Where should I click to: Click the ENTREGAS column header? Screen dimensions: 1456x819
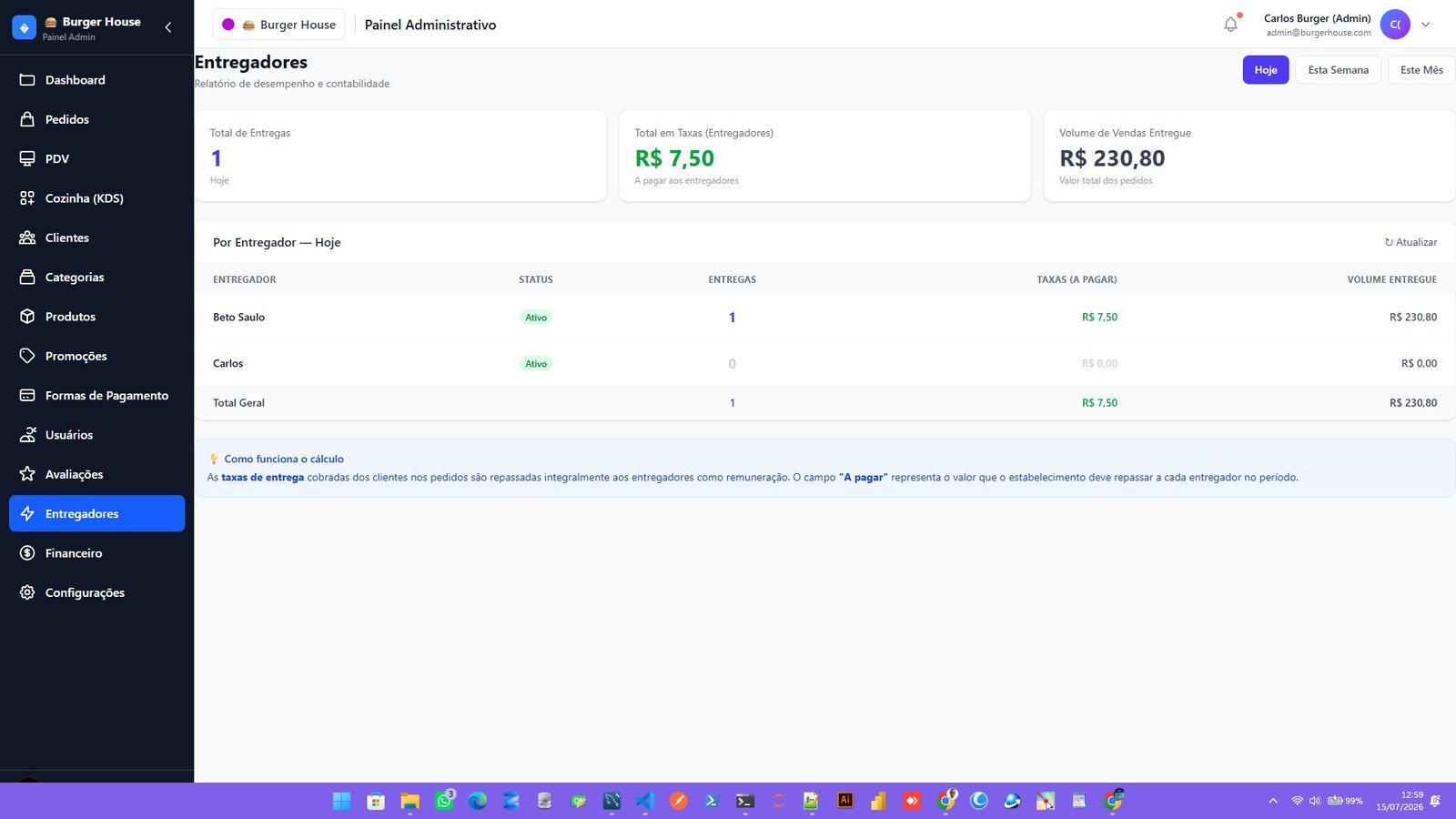pos(732,279)
